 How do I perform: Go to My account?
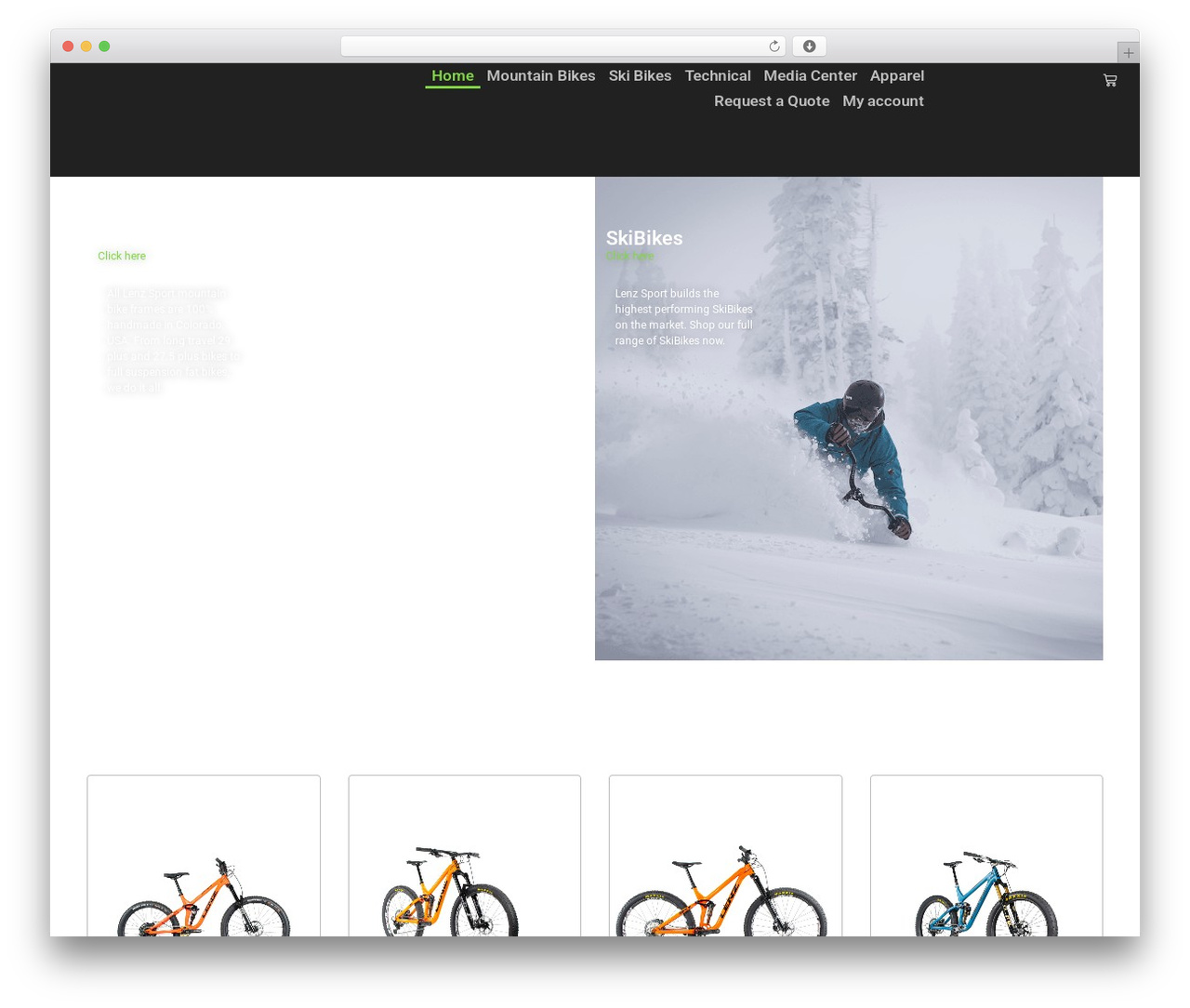pos(883,101)
